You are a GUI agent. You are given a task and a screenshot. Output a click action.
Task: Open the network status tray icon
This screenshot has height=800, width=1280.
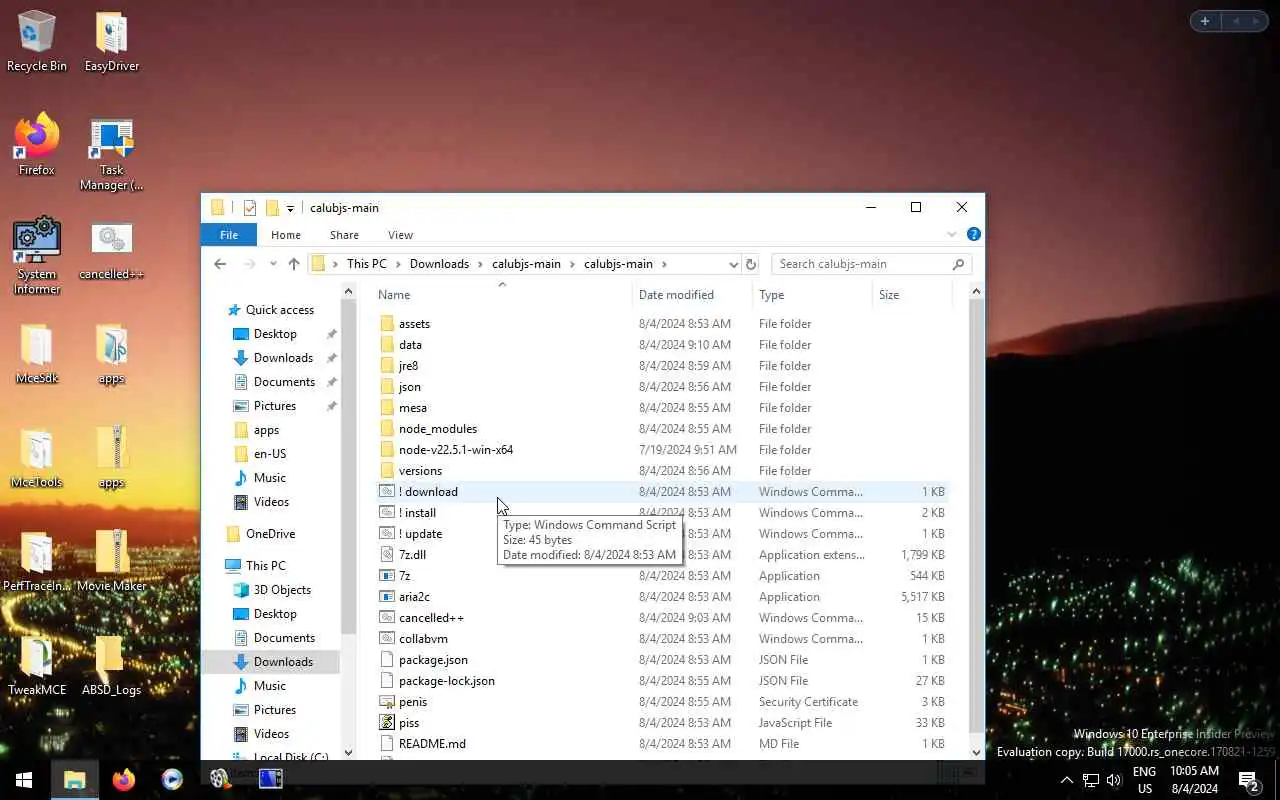[1091, 780]
